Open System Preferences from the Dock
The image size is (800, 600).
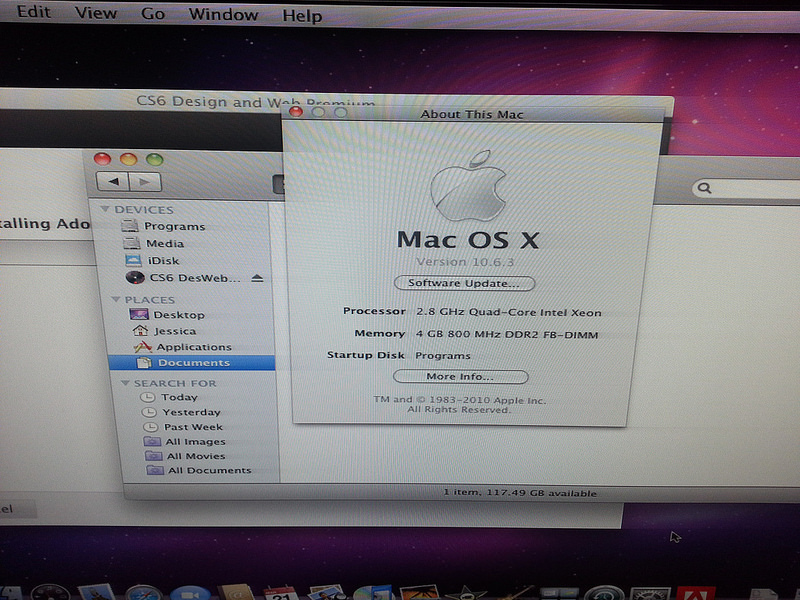pos(650,593)
